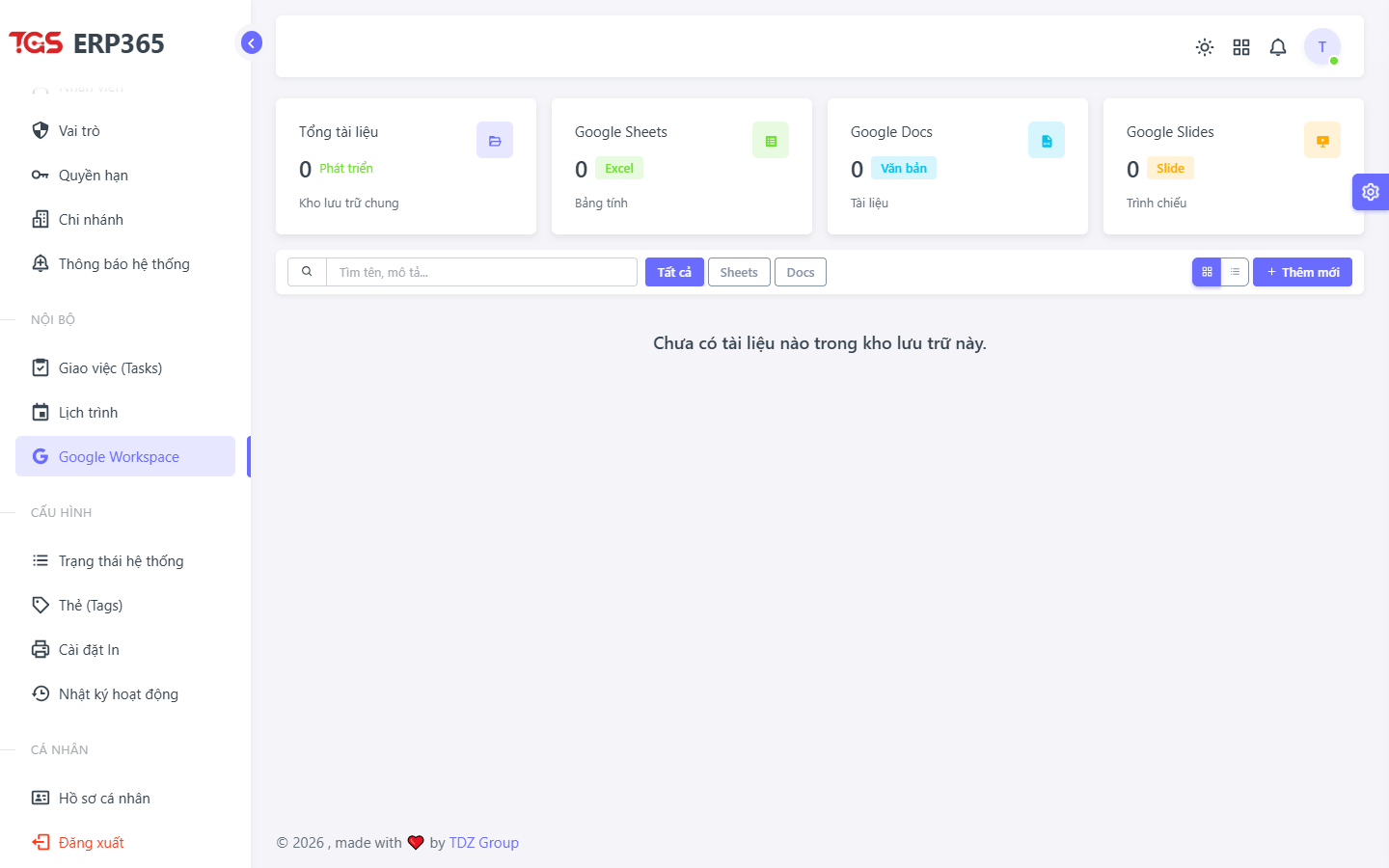The height and width of the screenshot is (868, 1389).
Task: Open the floating settings gear panel
Action: coord(1371,192)
